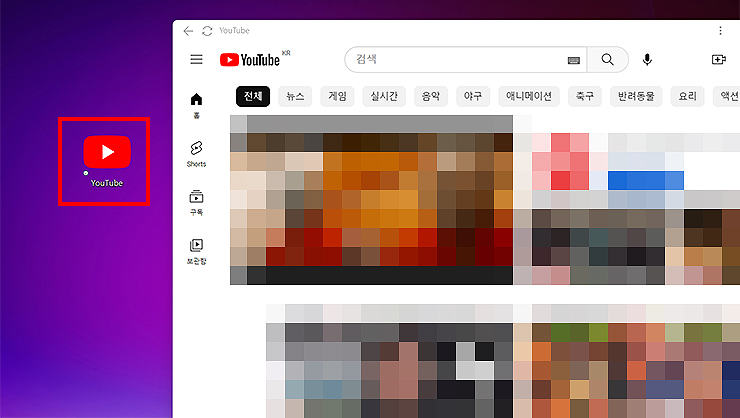This screenshot has width=740, height=418.
Task: Select the 실시간 category chip
Action: [384, 96]
